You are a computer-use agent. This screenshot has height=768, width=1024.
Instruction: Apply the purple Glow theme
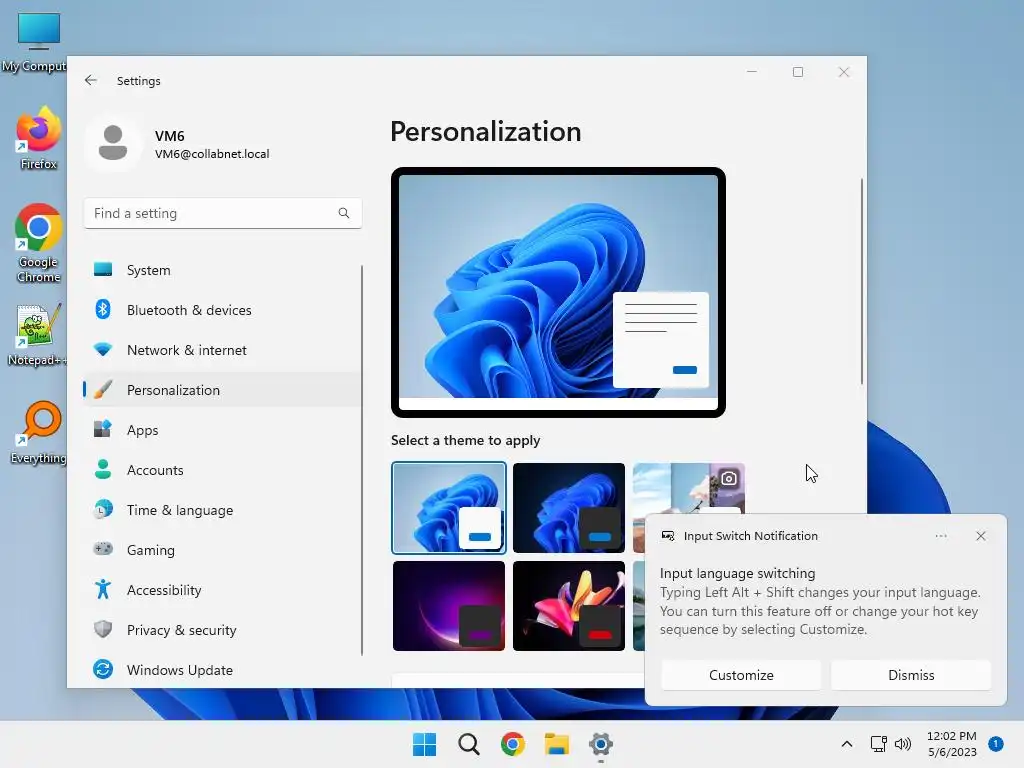(449, 605)
